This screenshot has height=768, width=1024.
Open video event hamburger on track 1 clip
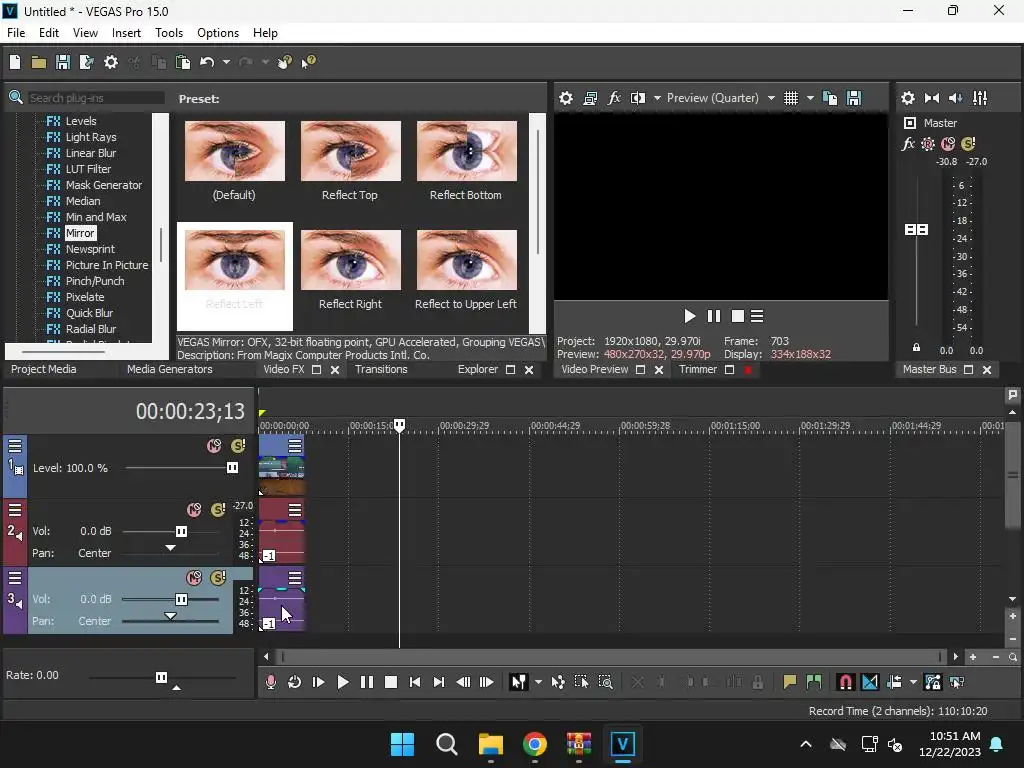coord(295,446)
